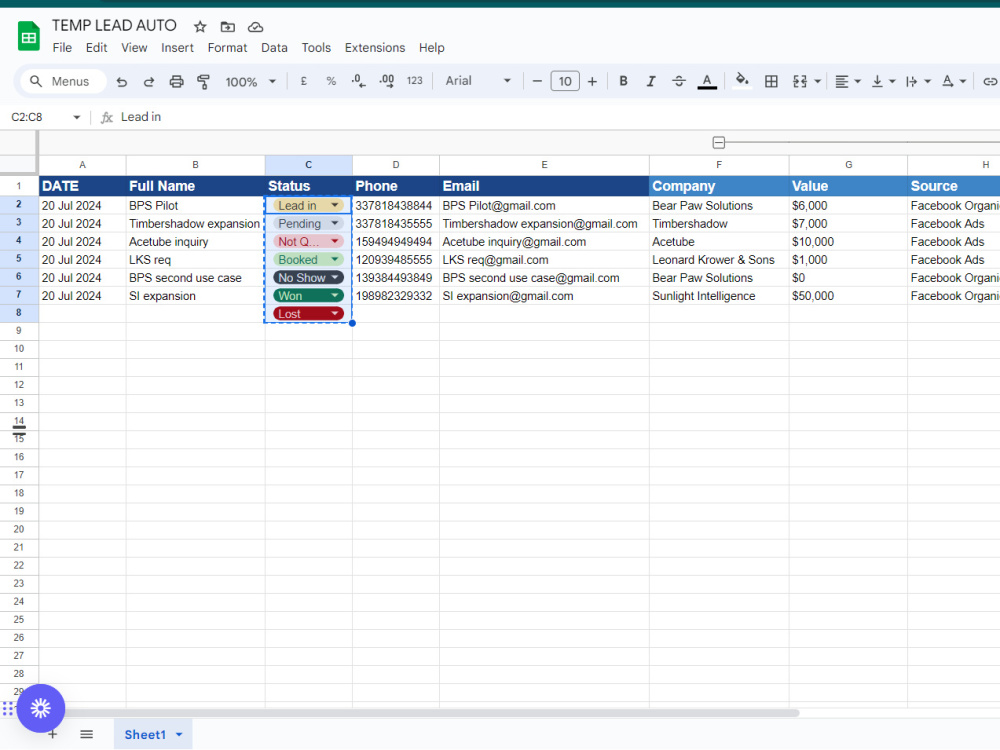Image resolution: width=1000 pixels, height=750 pixels.
Task: Open the View menu
Action: coord(134,48)
